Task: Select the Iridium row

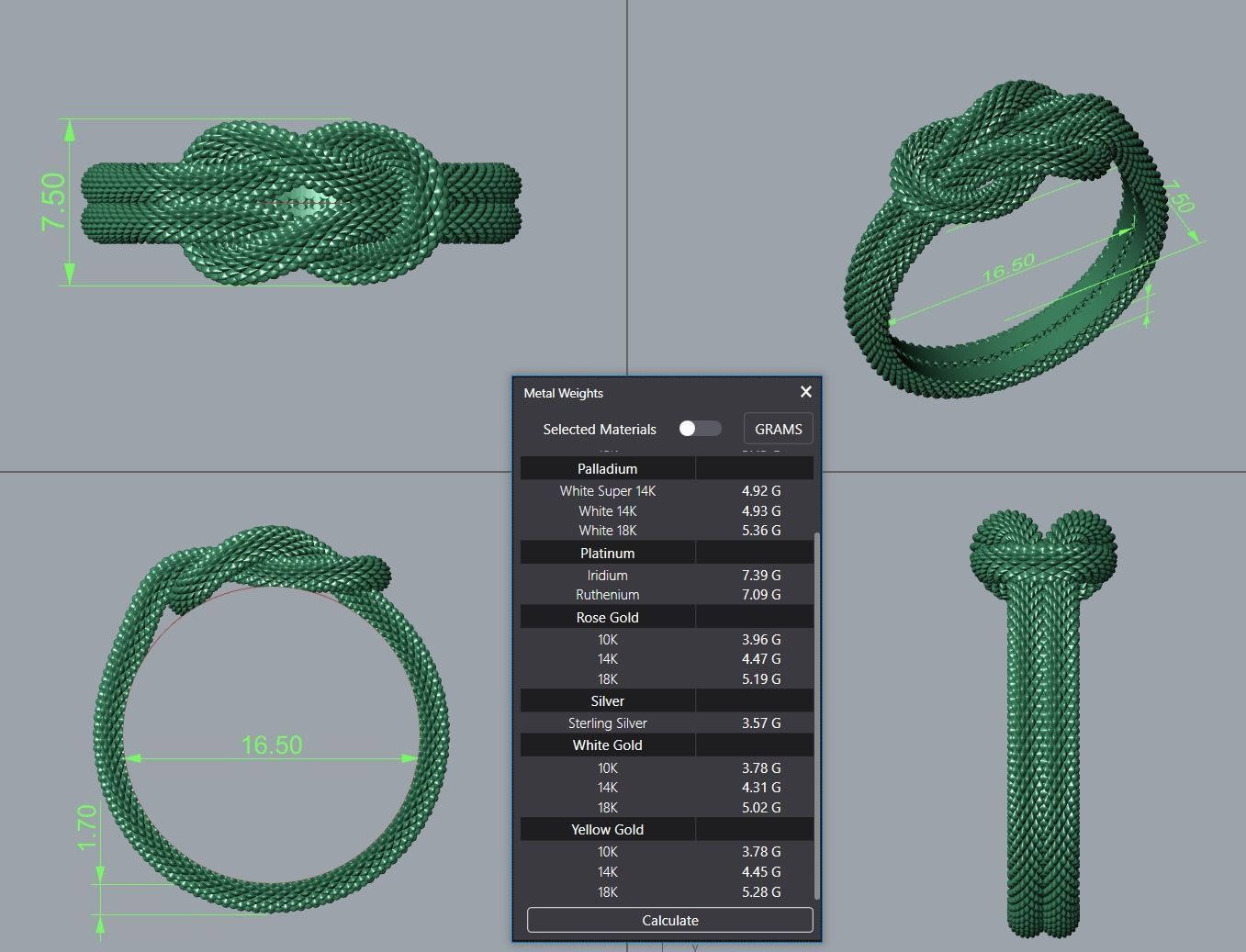Action: point(667,576)
